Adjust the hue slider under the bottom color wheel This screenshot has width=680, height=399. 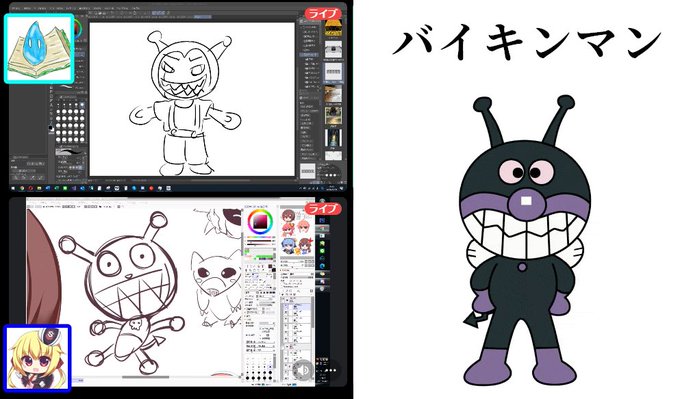pyautogui.click(x=259, y=238)
